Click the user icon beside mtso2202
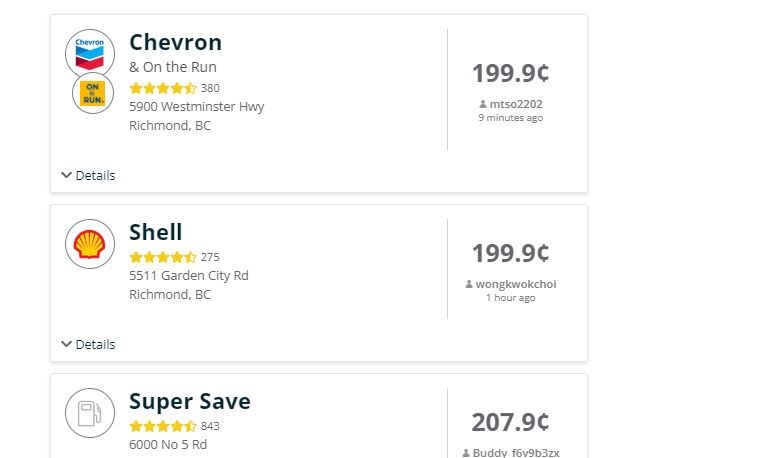771x458 pixels. (483, 104)
